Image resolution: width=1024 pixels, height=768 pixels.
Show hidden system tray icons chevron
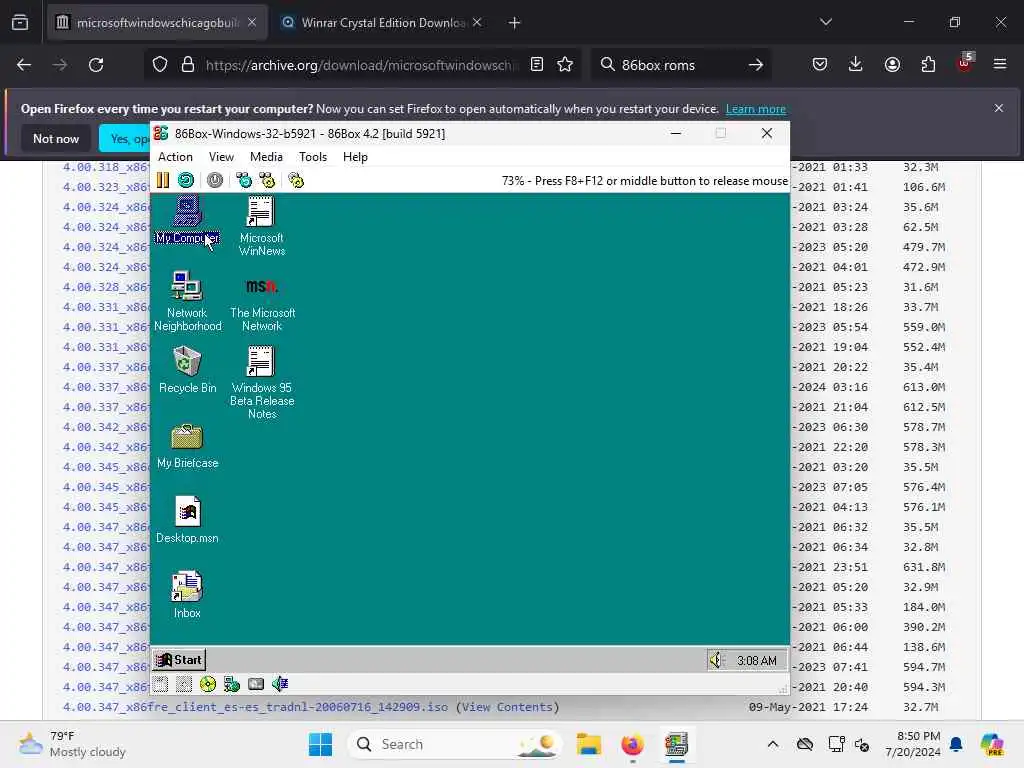[773, 744]
